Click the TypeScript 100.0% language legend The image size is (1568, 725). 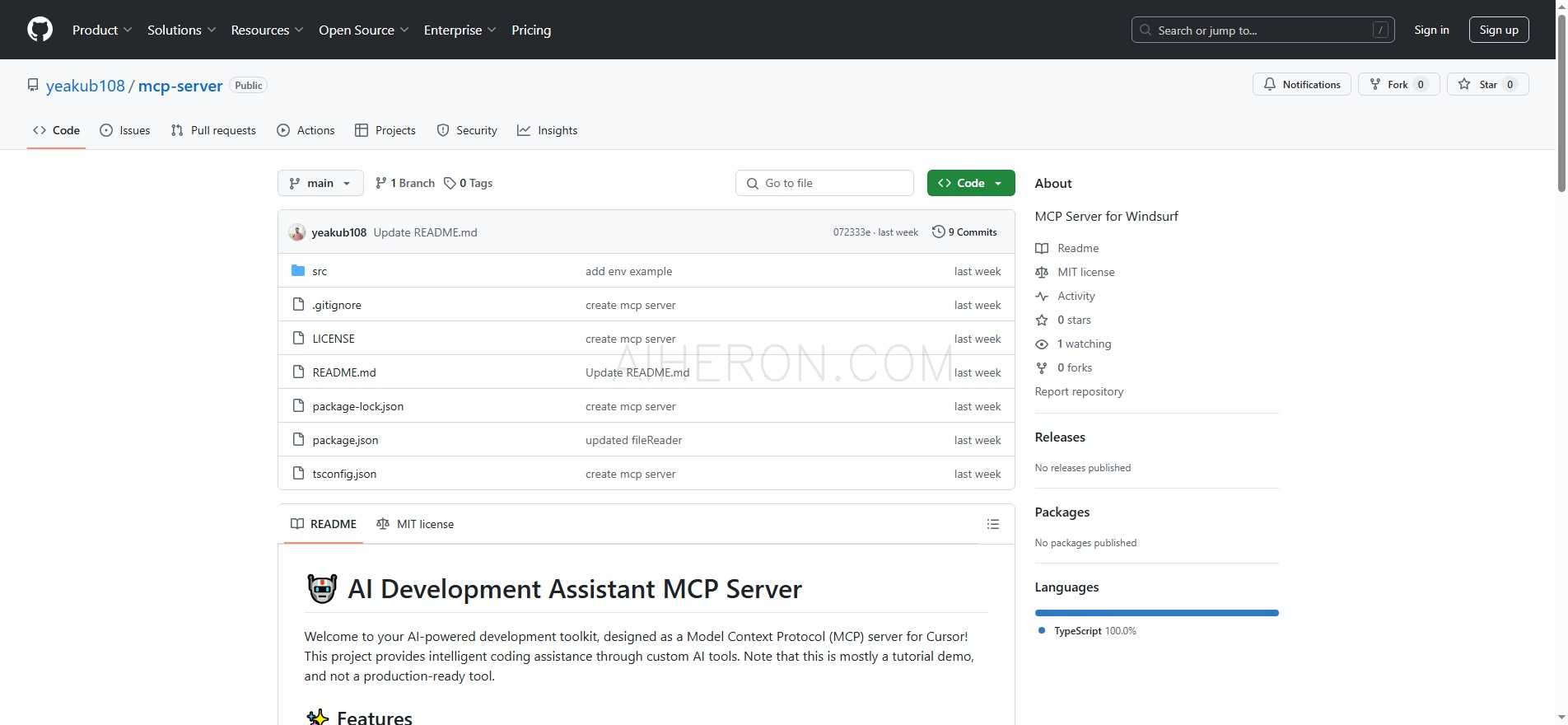pos(1087,631)
